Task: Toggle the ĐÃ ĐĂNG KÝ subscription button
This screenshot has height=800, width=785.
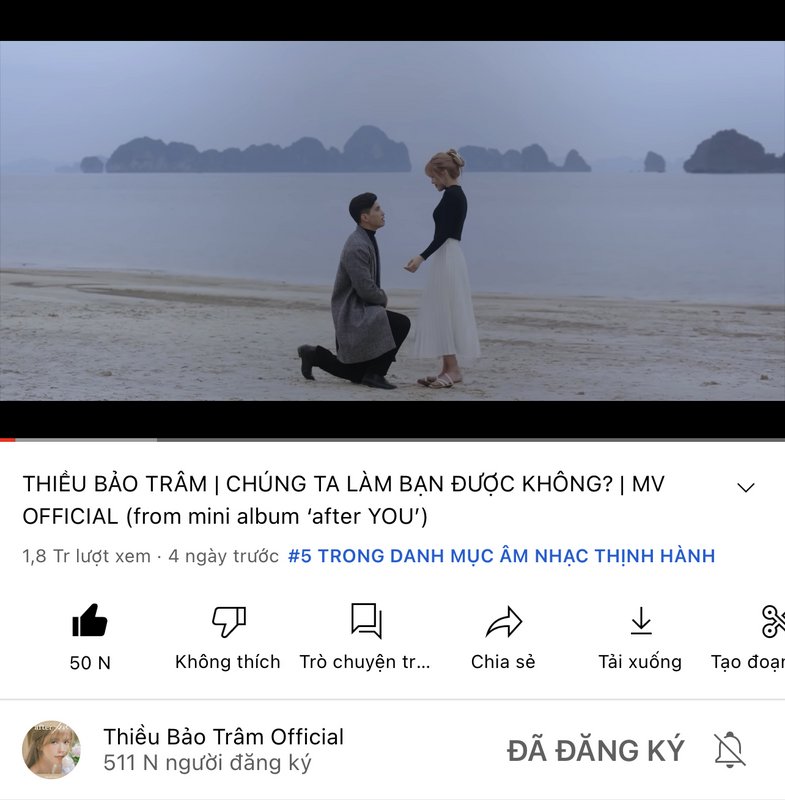Action: (x=595, y=750)
